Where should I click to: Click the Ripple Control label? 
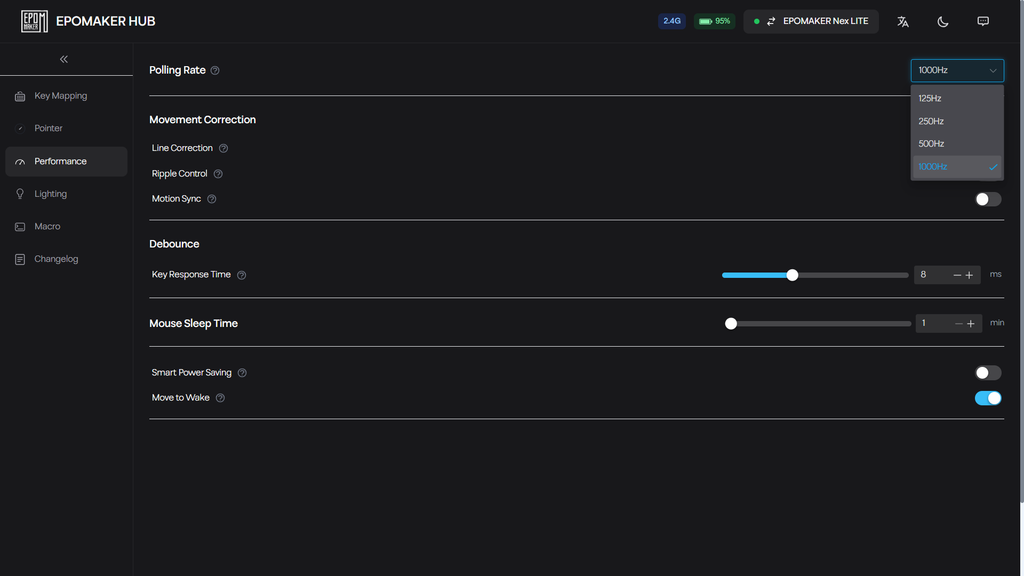pos(180,174)
